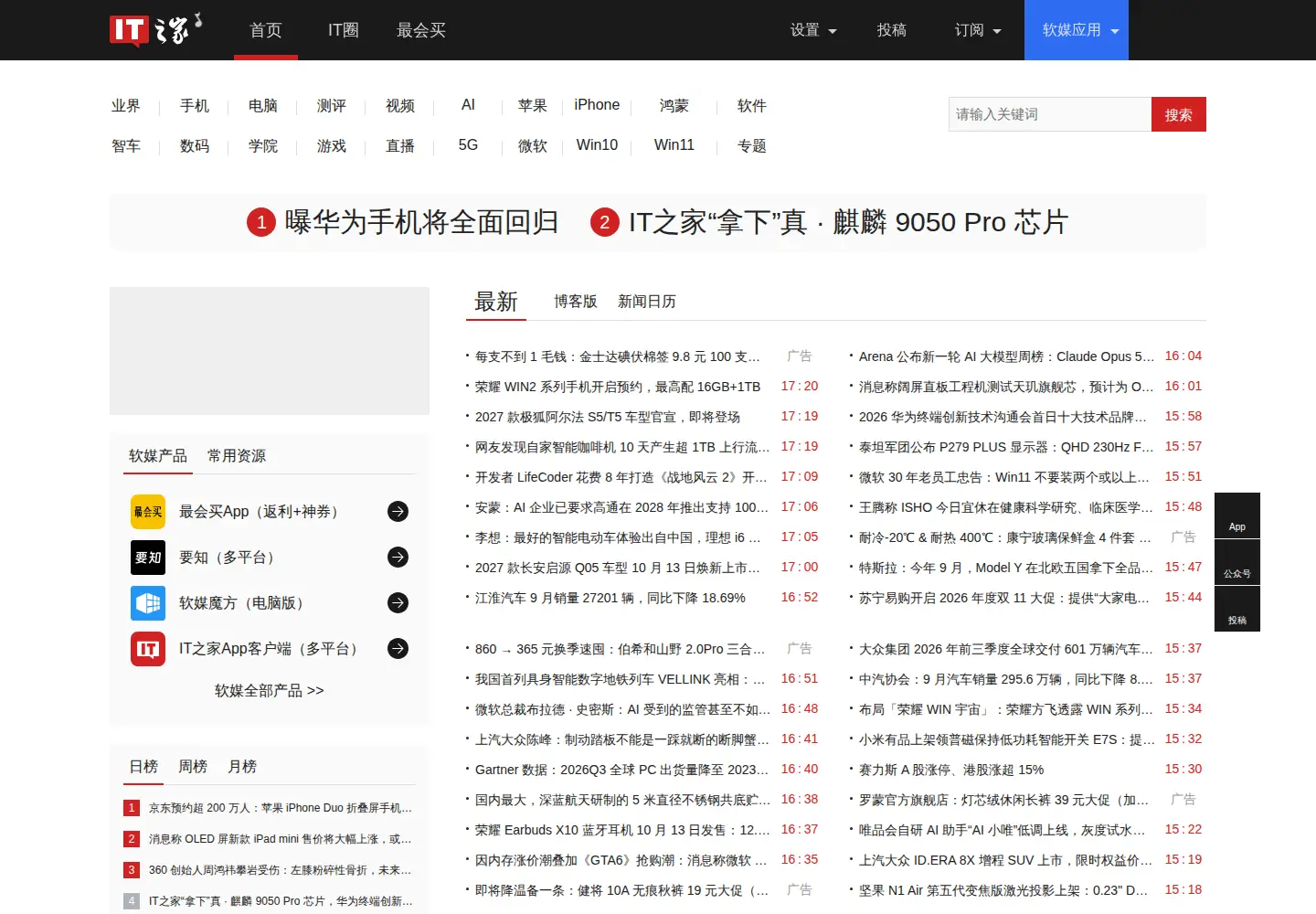Expand the 设置 dropdown in header
Image resolution: width=1316 pixels, height=914 pixels.
click(x=813, y=30)
